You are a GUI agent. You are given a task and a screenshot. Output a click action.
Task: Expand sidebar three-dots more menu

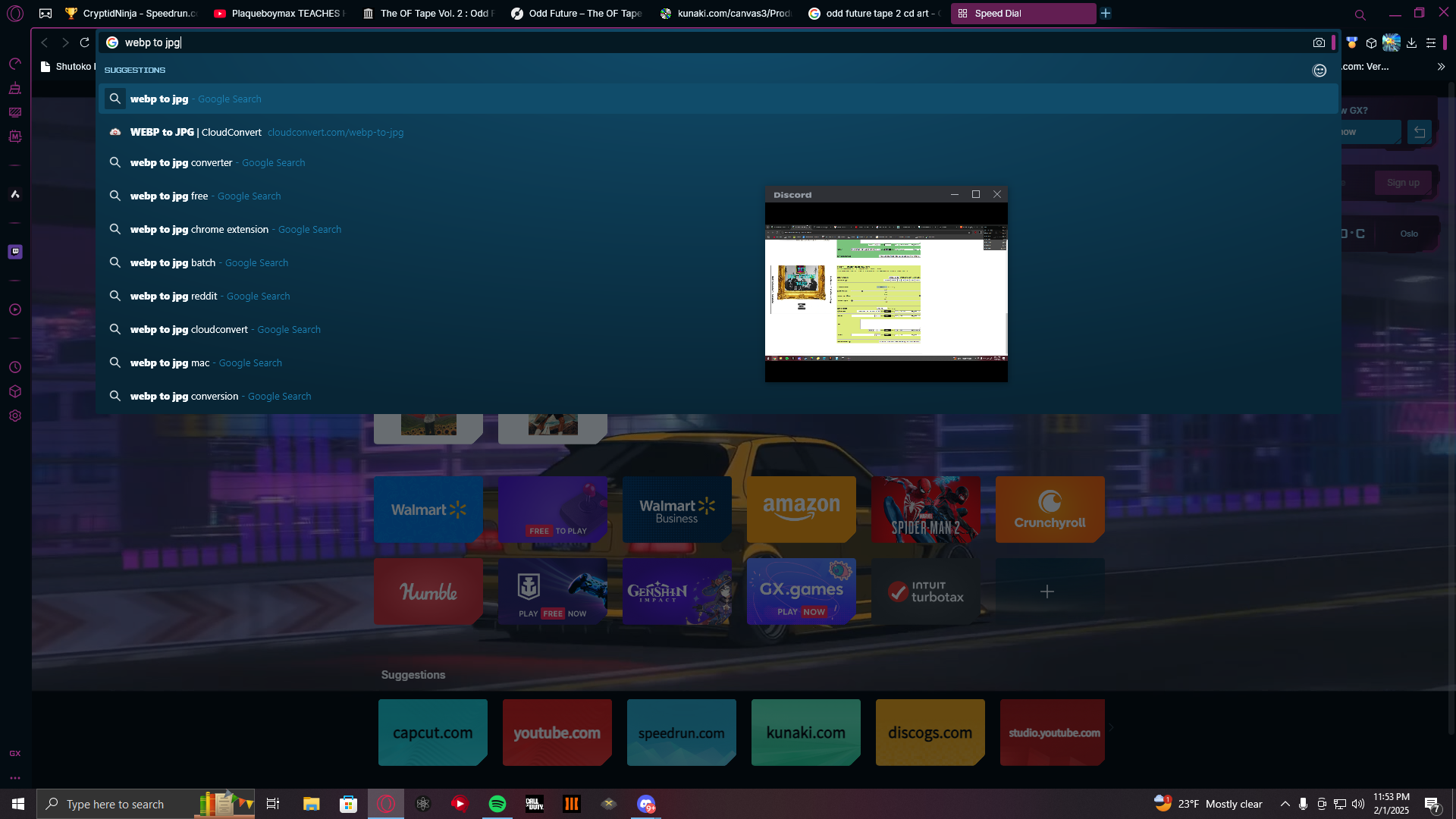[x=15, y=778]
